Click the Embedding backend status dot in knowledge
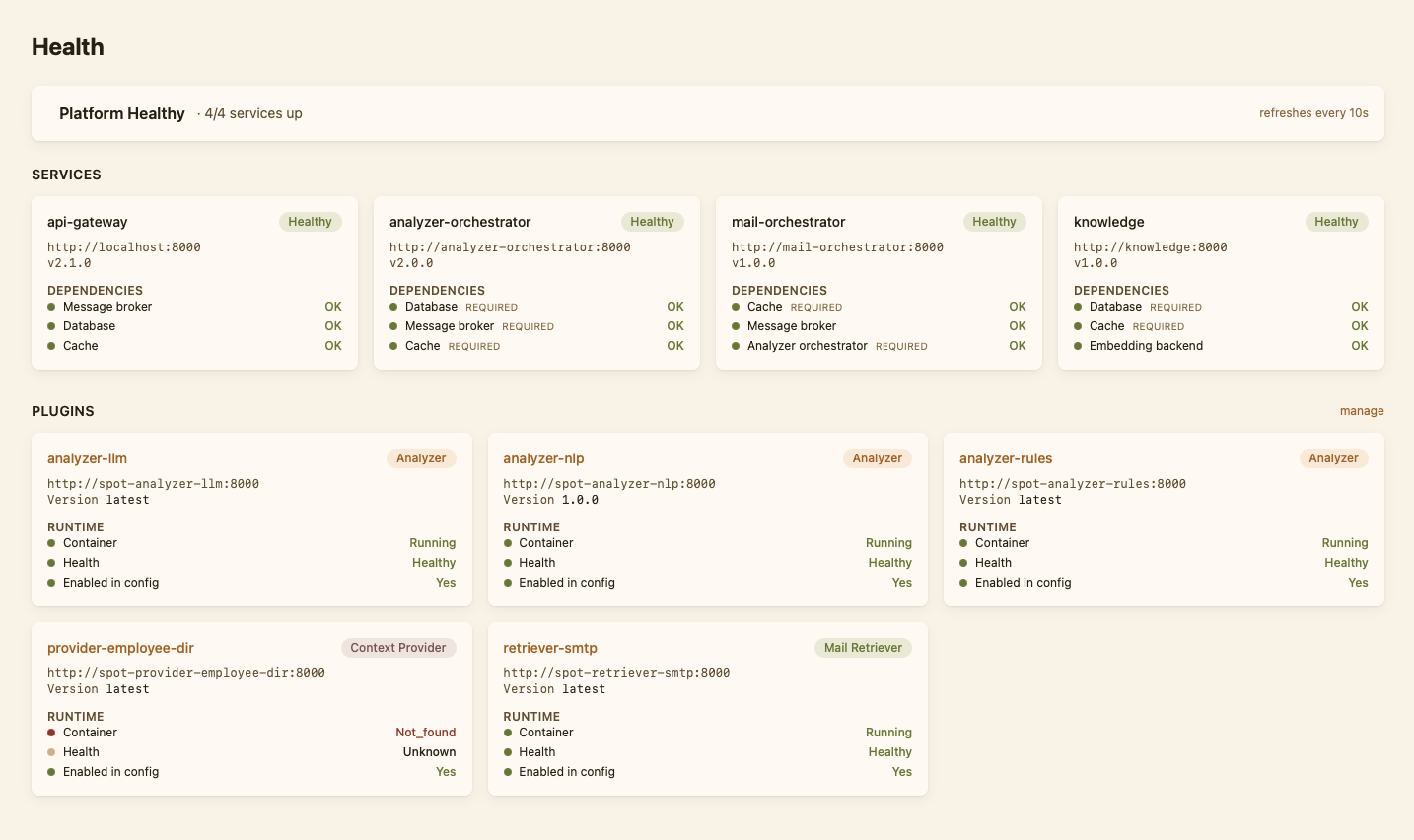 (1078, 346)
